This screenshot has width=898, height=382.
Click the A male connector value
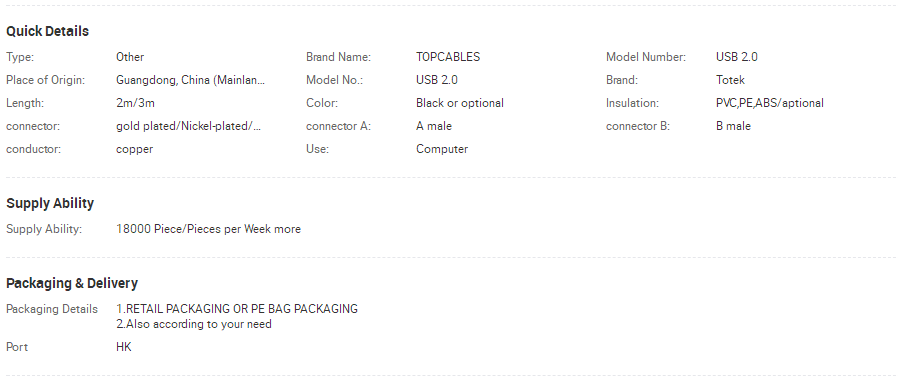point(434,126)
